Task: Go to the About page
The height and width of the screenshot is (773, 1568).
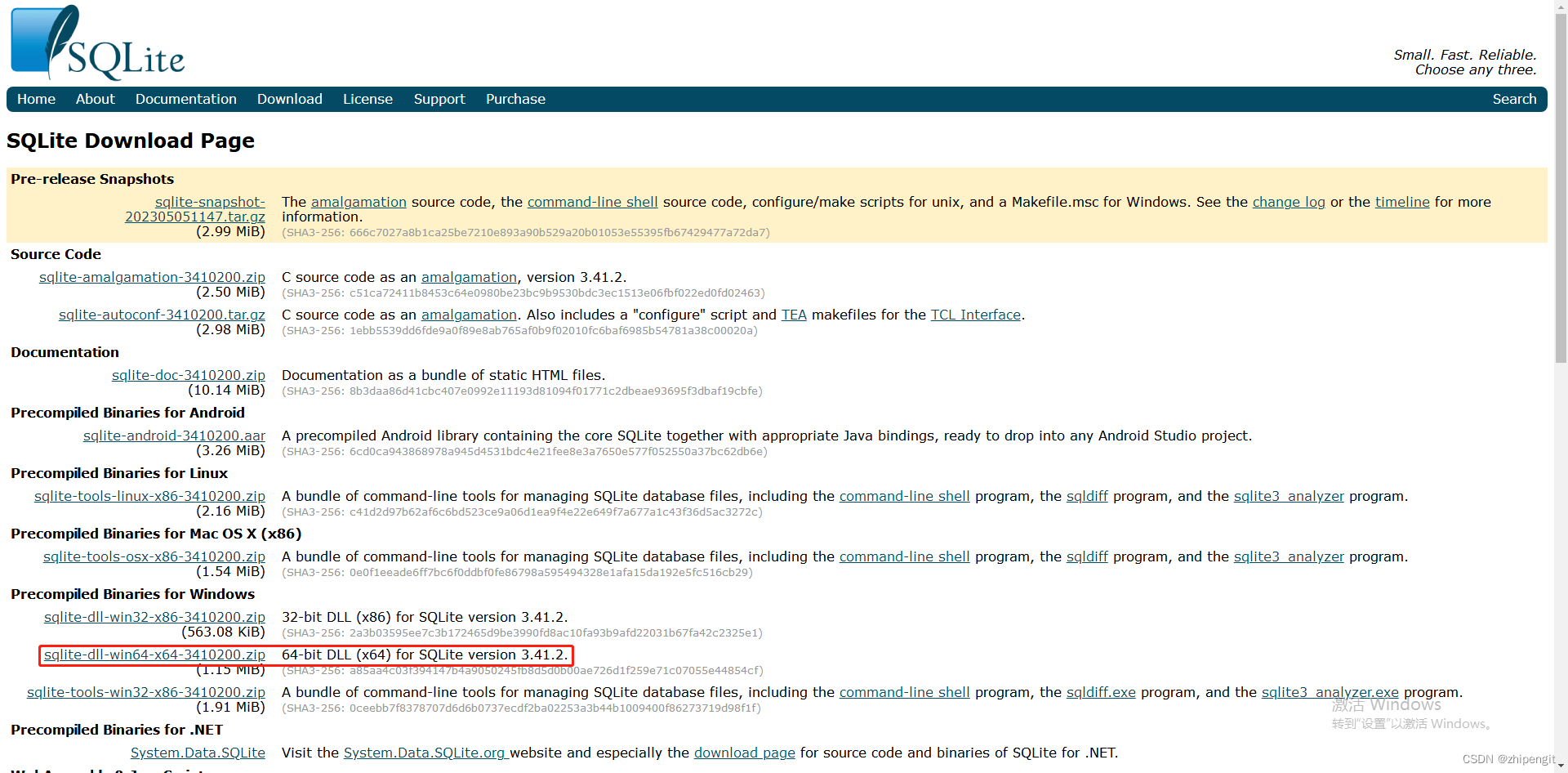Action: tap(96, 99)
